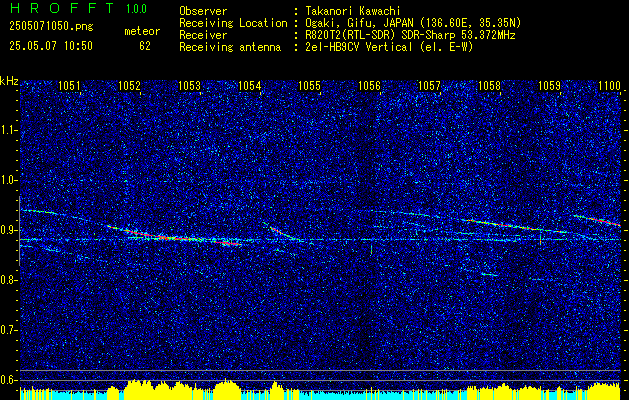The height and width of the screenshot is (400, 629).
Task: Click time marker 1051
Action: (69, 86)
